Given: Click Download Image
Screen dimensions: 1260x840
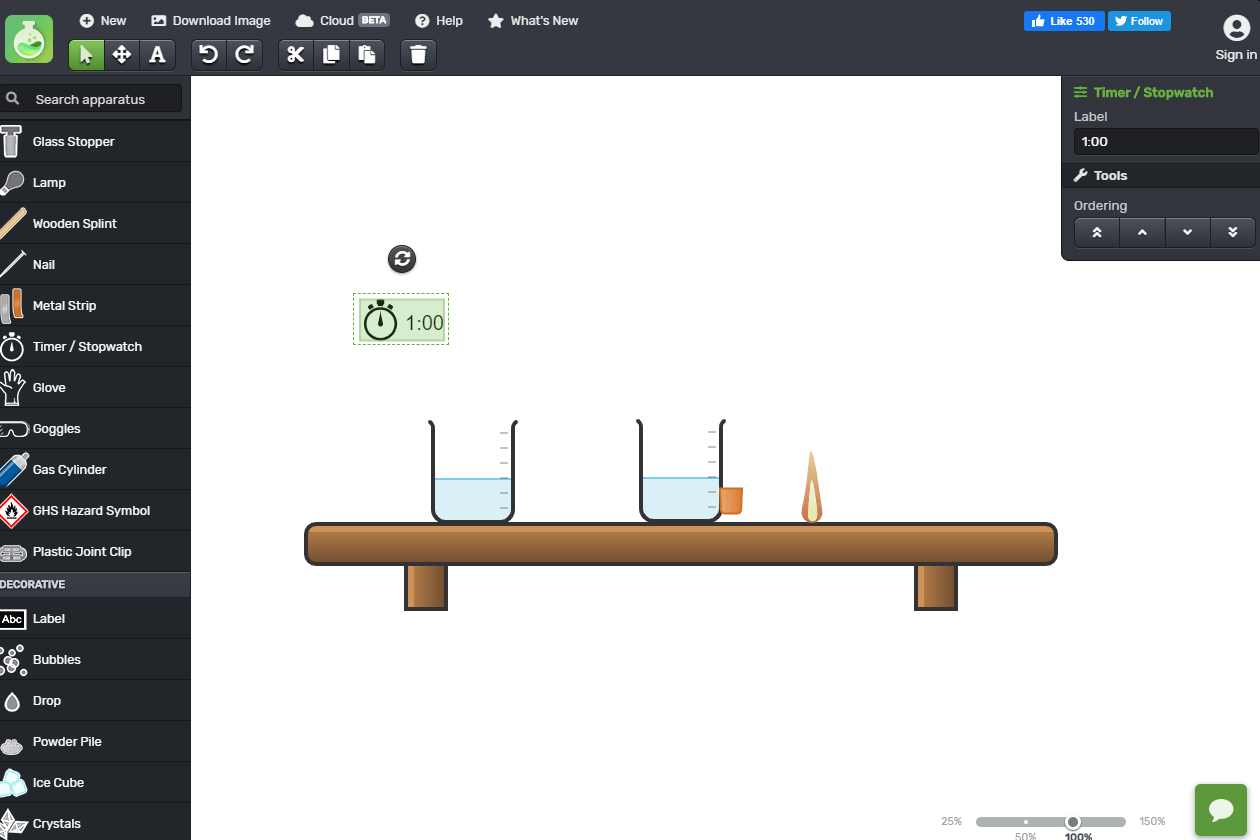Looking at the screenshot, I should [211, 20].
